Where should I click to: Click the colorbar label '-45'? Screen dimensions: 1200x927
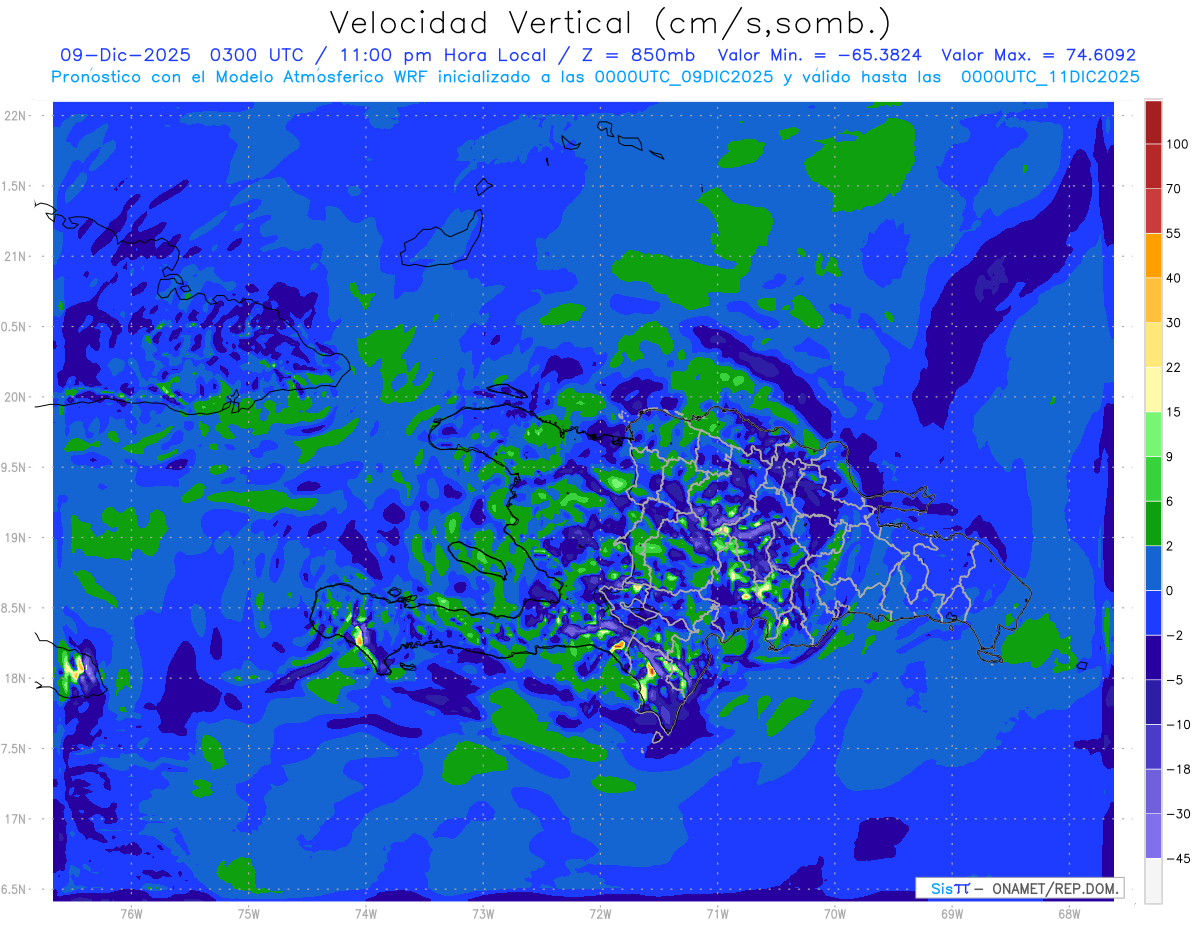[x=1178, y=858]
